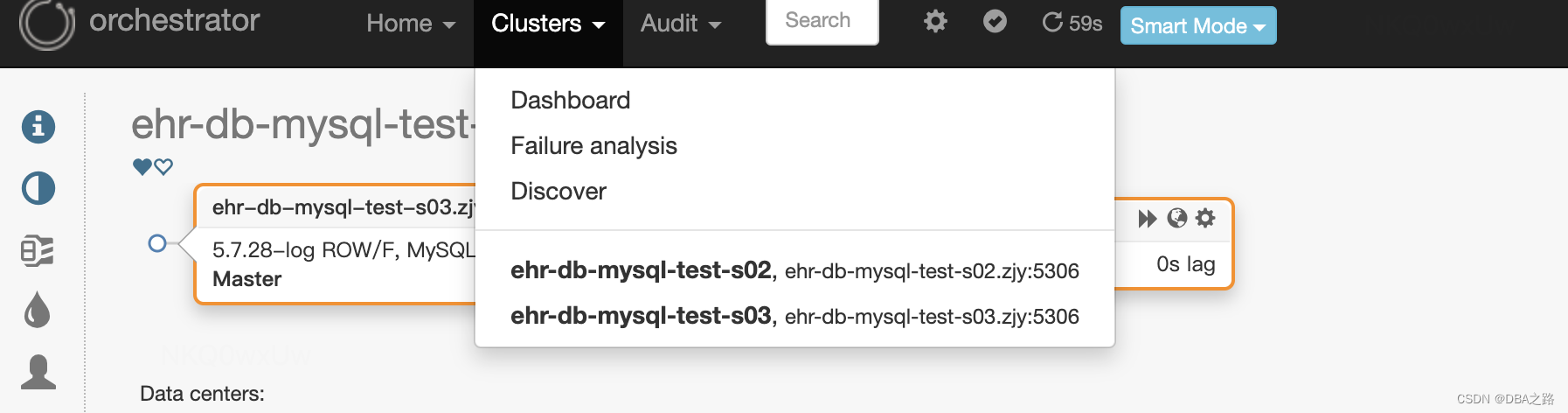Screen dimensions: 1568x413
Task: Expand the Home dropdown menu
Action: tap(411, 24)
